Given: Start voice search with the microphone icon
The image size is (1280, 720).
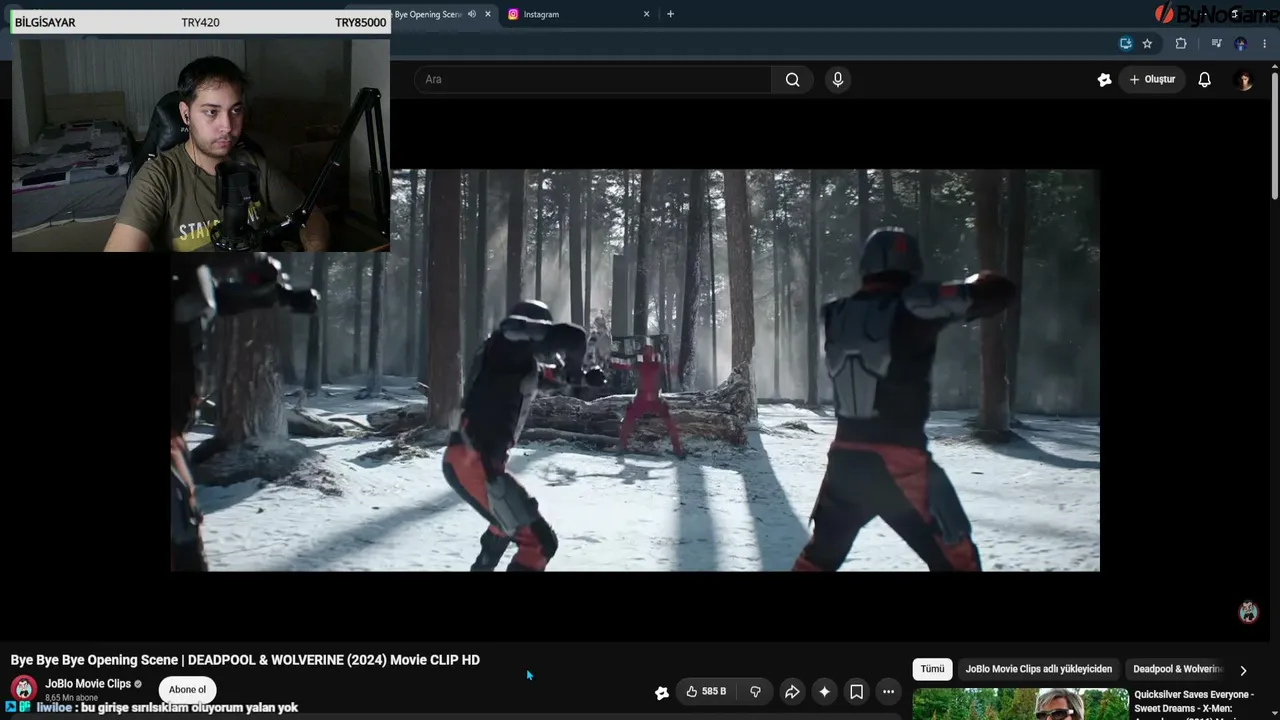Looking at the screenshot, I should click(838, 79).
